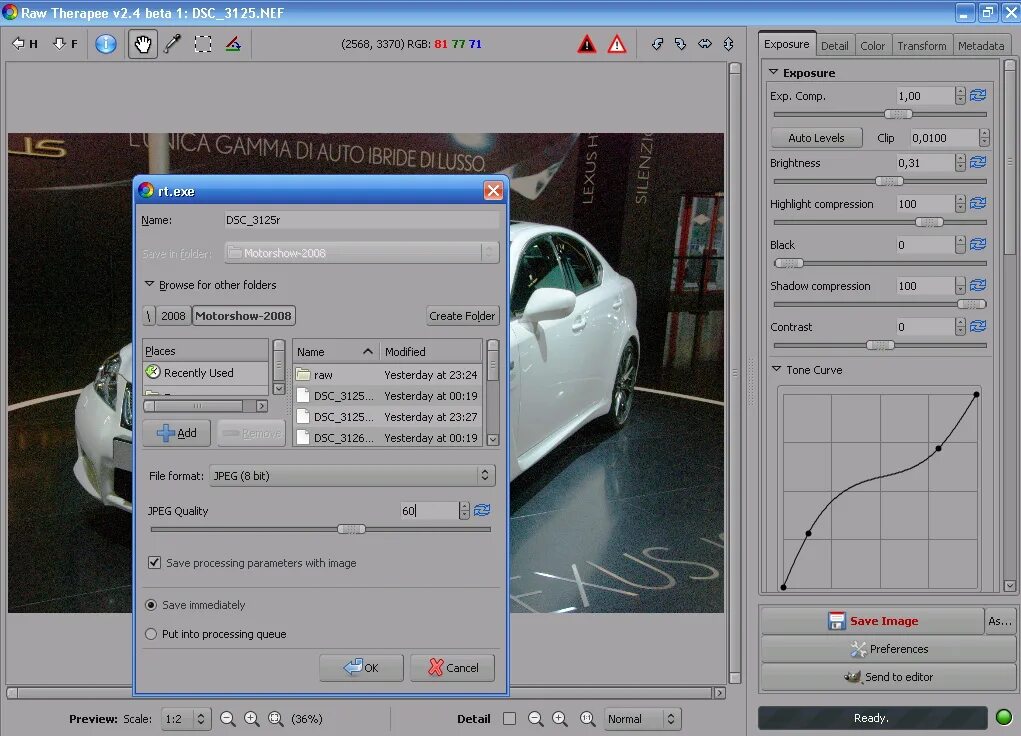1021x736 pixels.
Task: Click Create Folder button
Action: (462, 316)
